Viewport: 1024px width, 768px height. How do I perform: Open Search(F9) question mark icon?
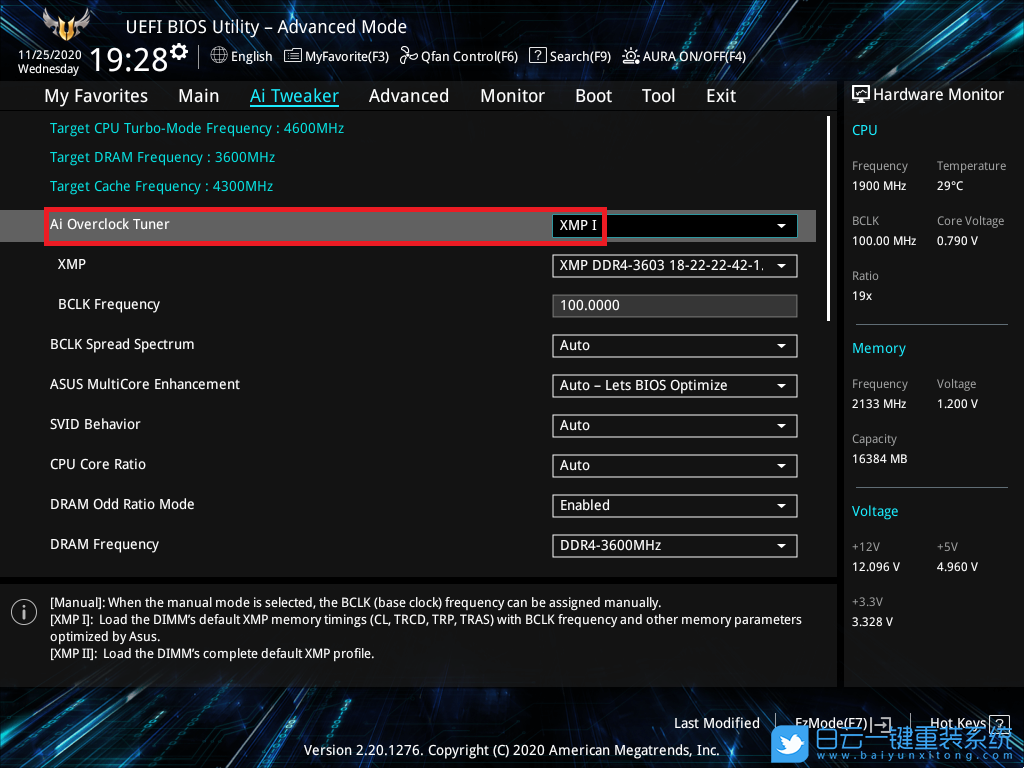pos(538,56)
